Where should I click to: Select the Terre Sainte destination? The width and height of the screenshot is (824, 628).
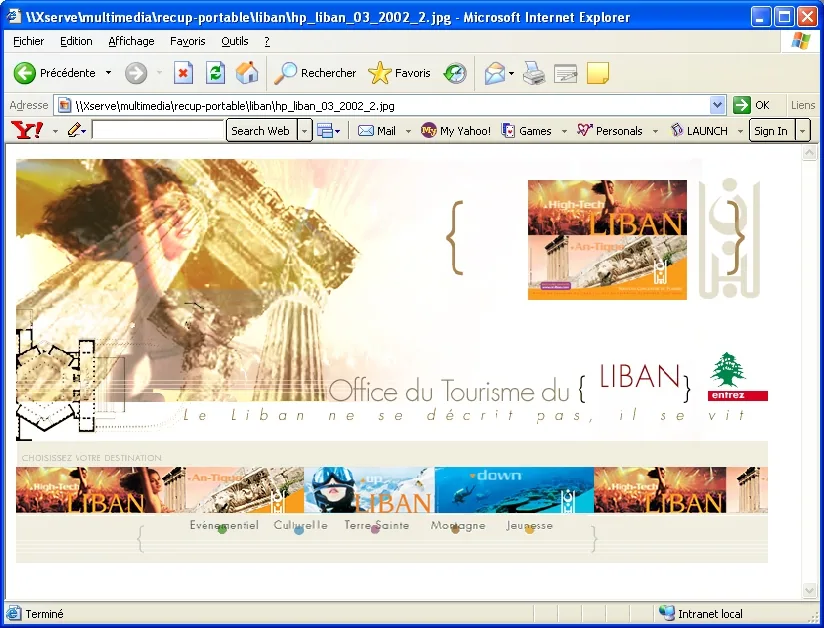click(376, 526)
